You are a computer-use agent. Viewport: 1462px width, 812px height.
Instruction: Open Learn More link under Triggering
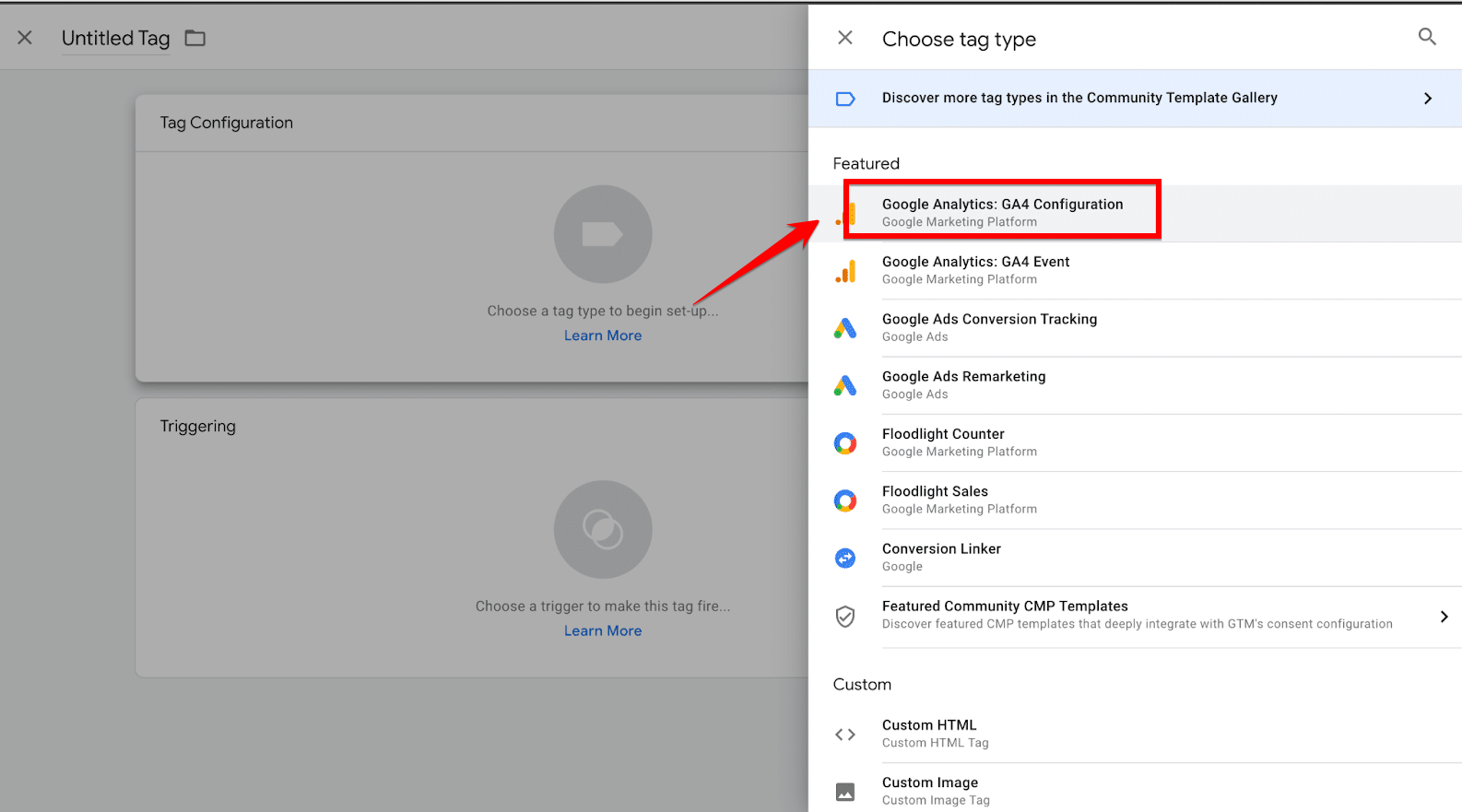point(603,630)
